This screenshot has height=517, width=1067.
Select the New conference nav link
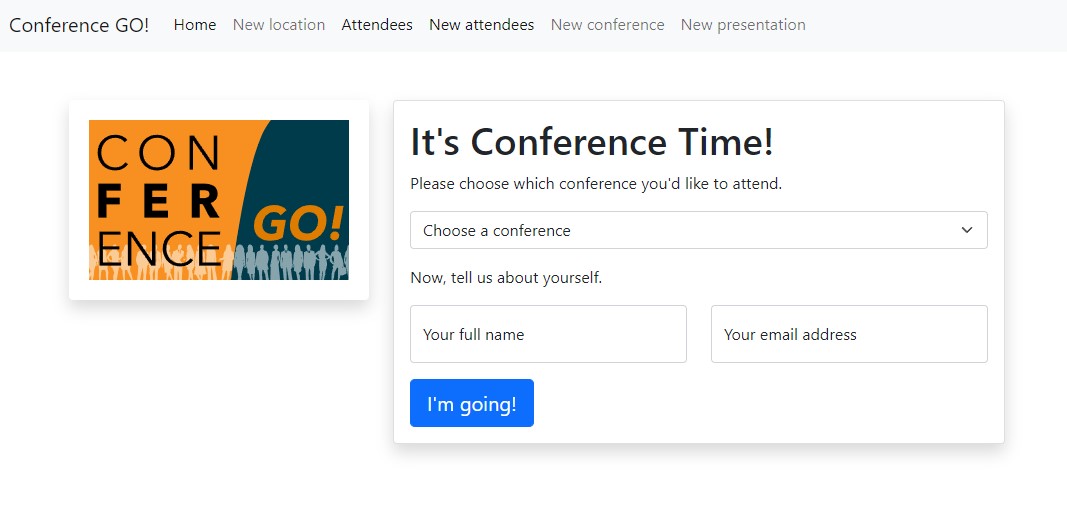607,25
